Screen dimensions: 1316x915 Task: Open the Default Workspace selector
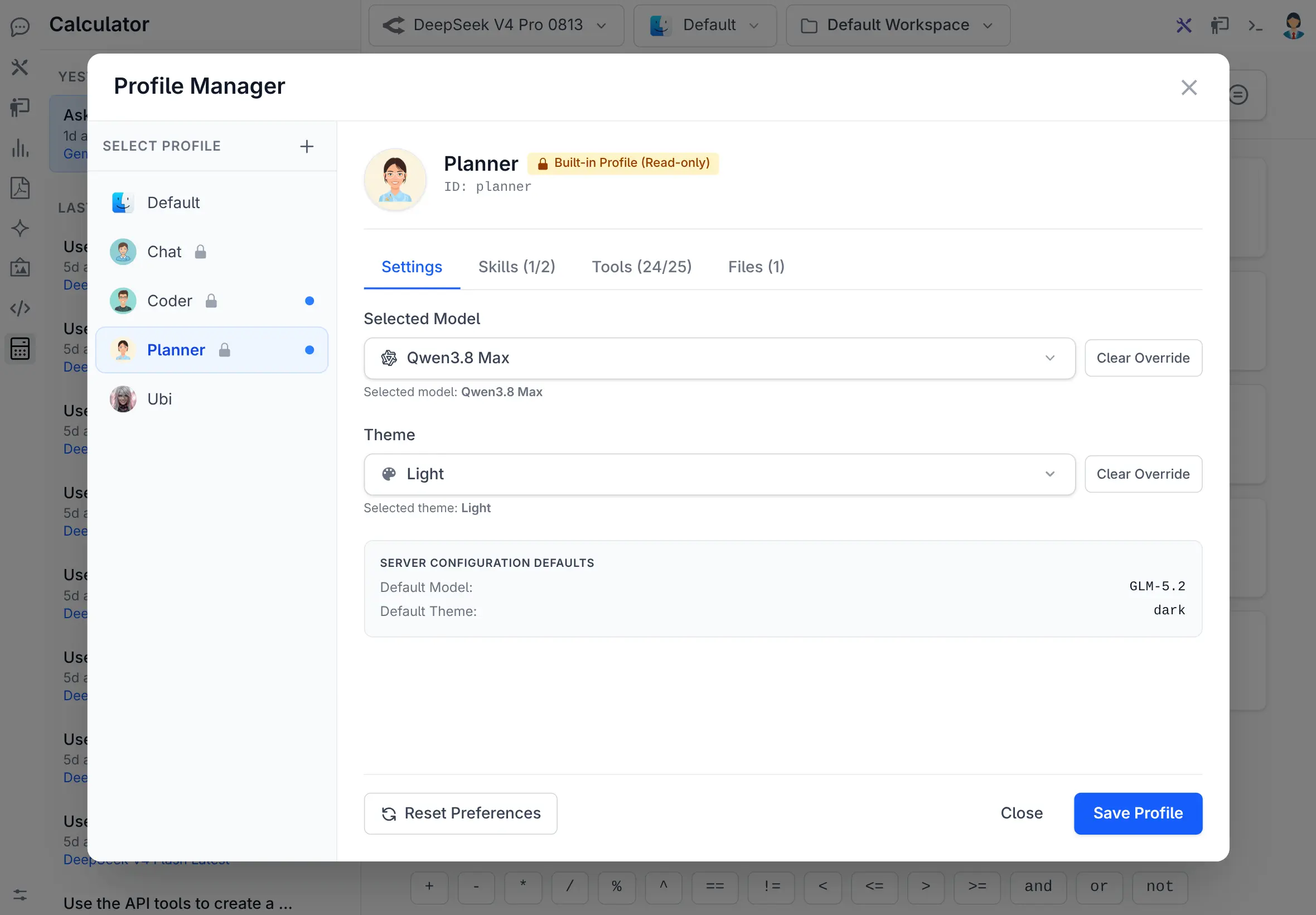pos(897,25)
